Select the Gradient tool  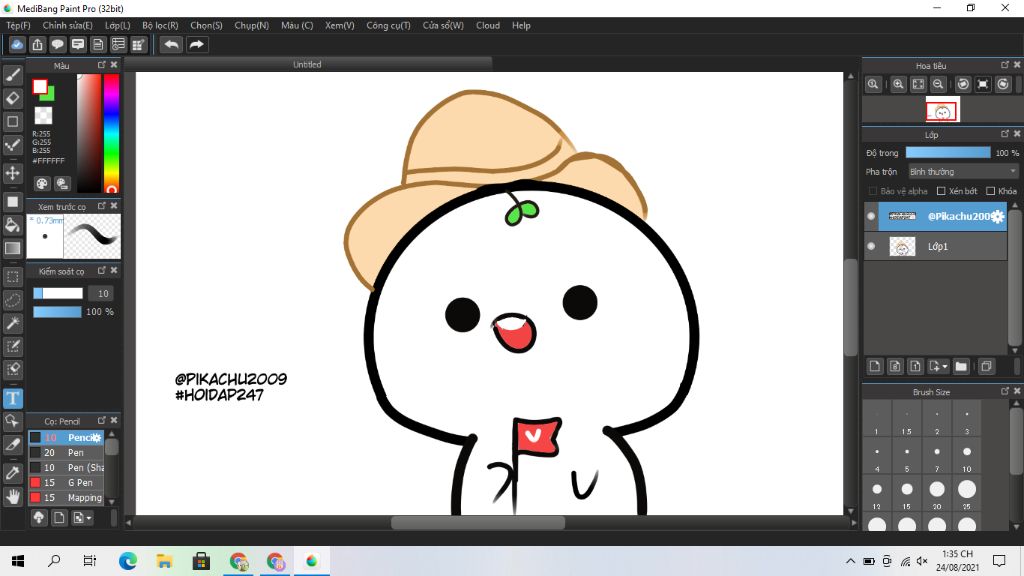tap(12, 248)
